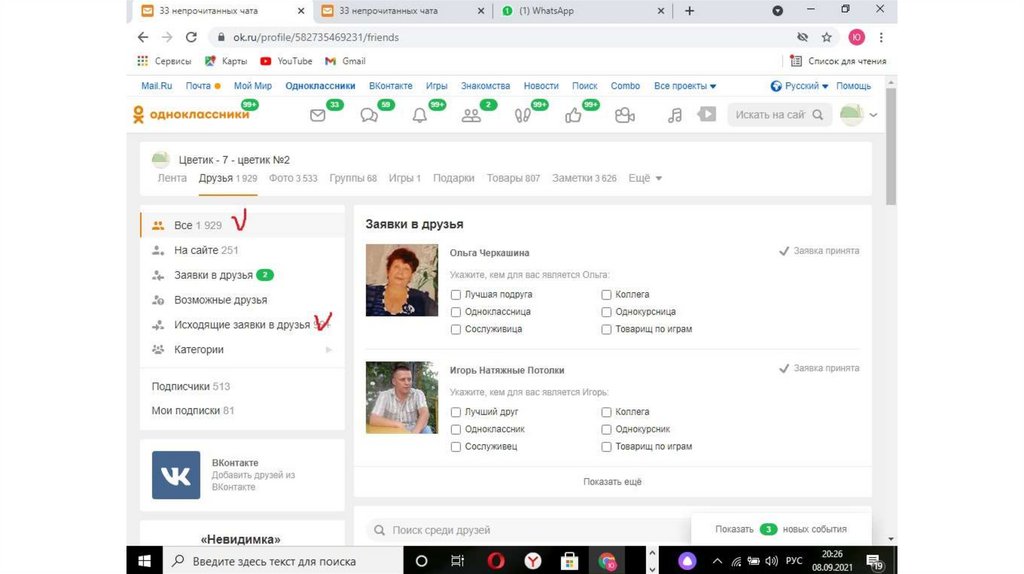The height and width of the screenshot is (574, 1024).
Task: Click the search magnifier icon in site search
Action: [x=818, y=114]
